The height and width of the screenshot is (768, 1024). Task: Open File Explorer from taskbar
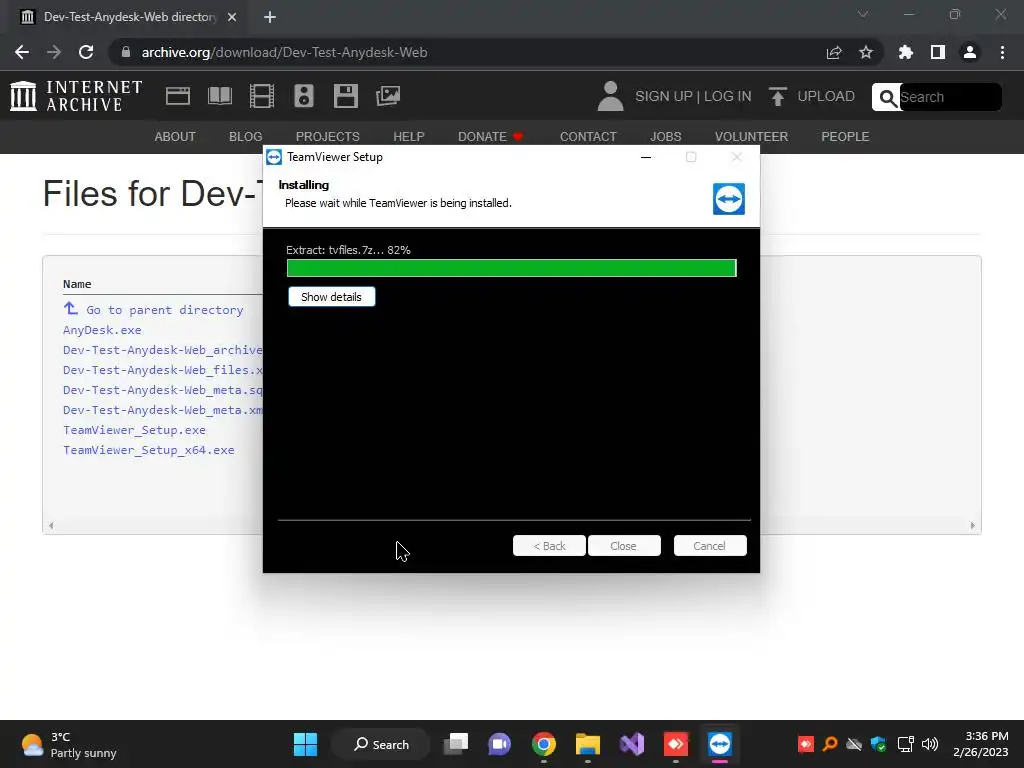pos(588,744)
